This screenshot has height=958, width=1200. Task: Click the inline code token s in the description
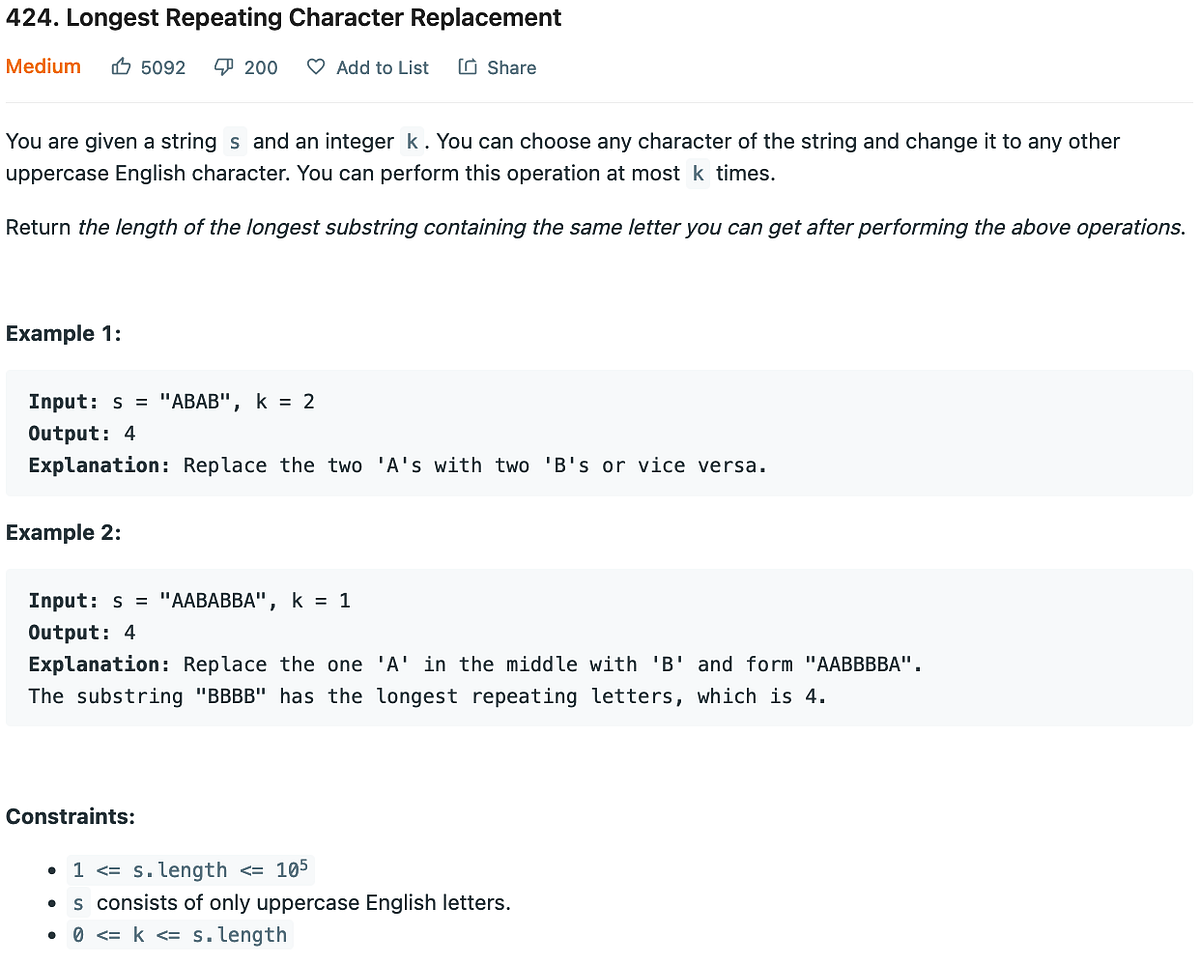[x=234, y=141]
